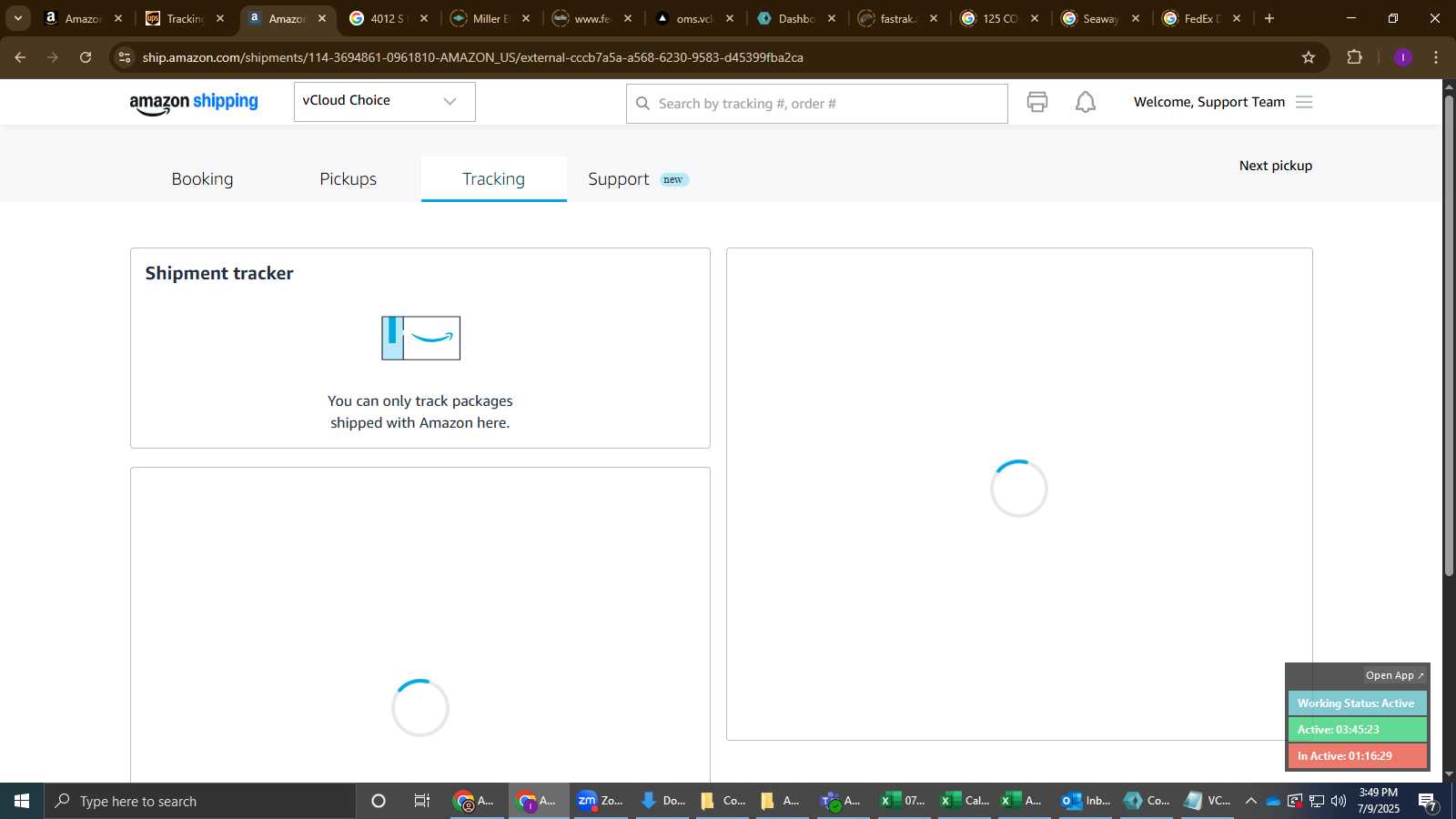This screenshot has width=1456, height=819.
Task: Switch to the Miller browser tab
Action: pyautogui.click(x=490, y=18)
